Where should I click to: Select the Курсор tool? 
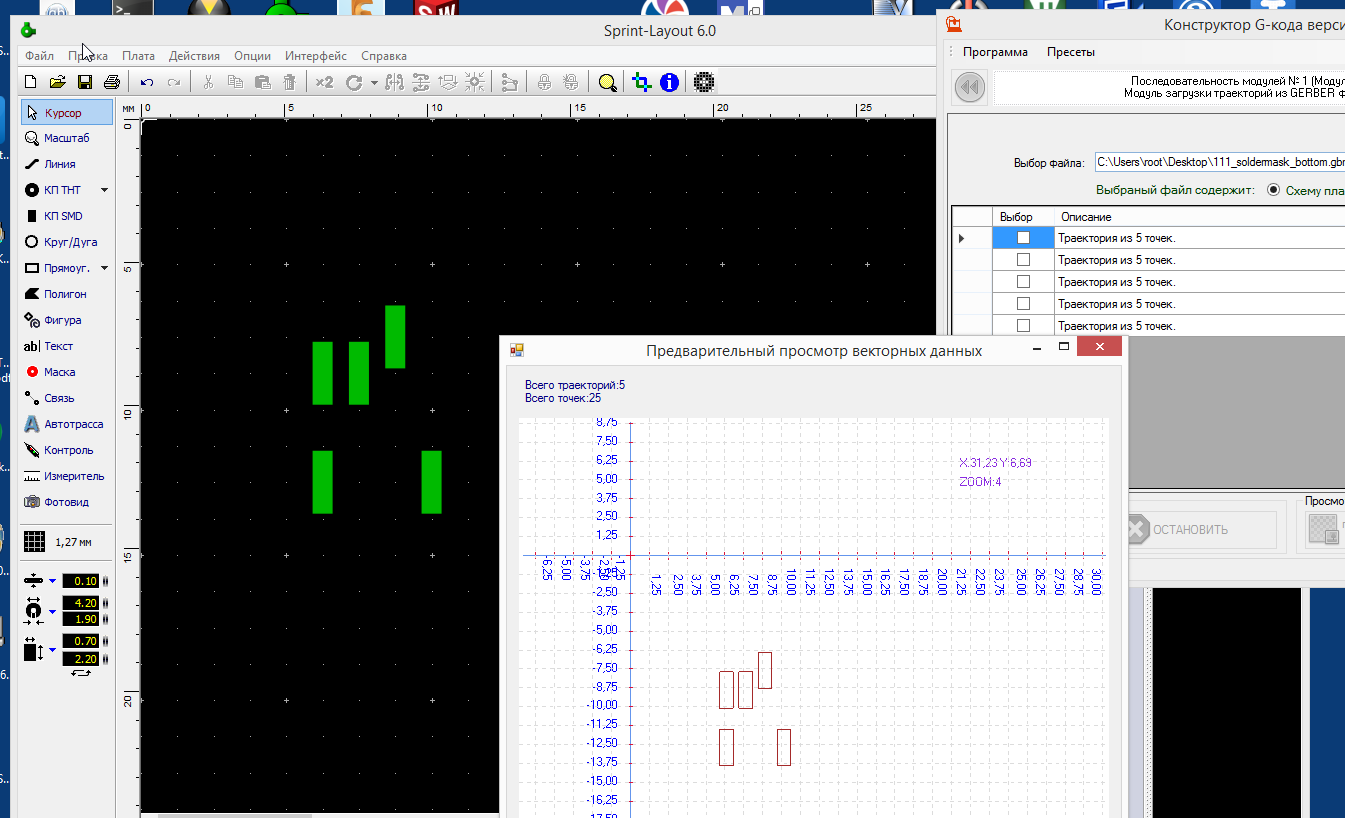tap(67, 112)
